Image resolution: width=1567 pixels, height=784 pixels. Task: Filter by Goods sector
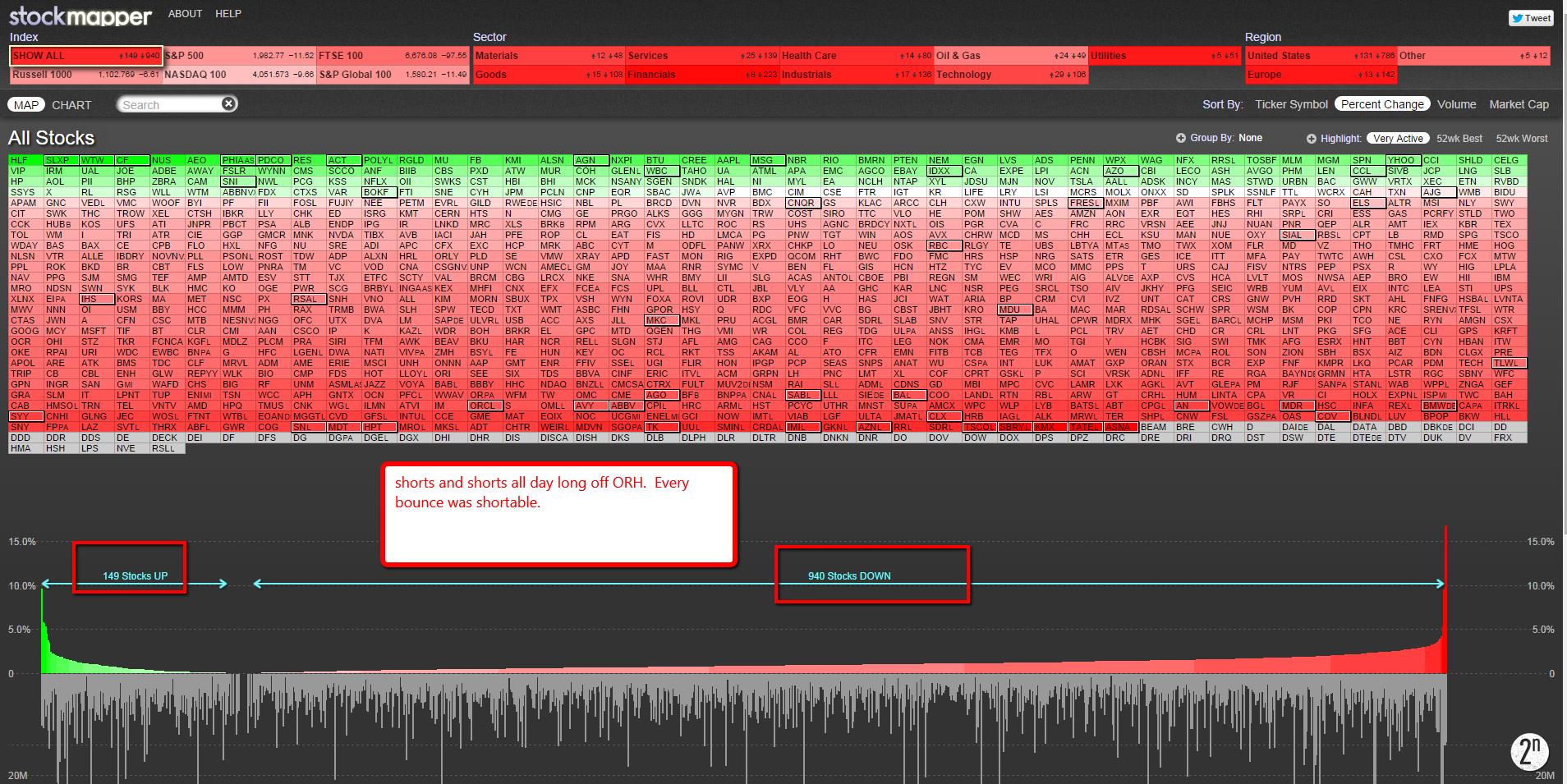[549, 75]
